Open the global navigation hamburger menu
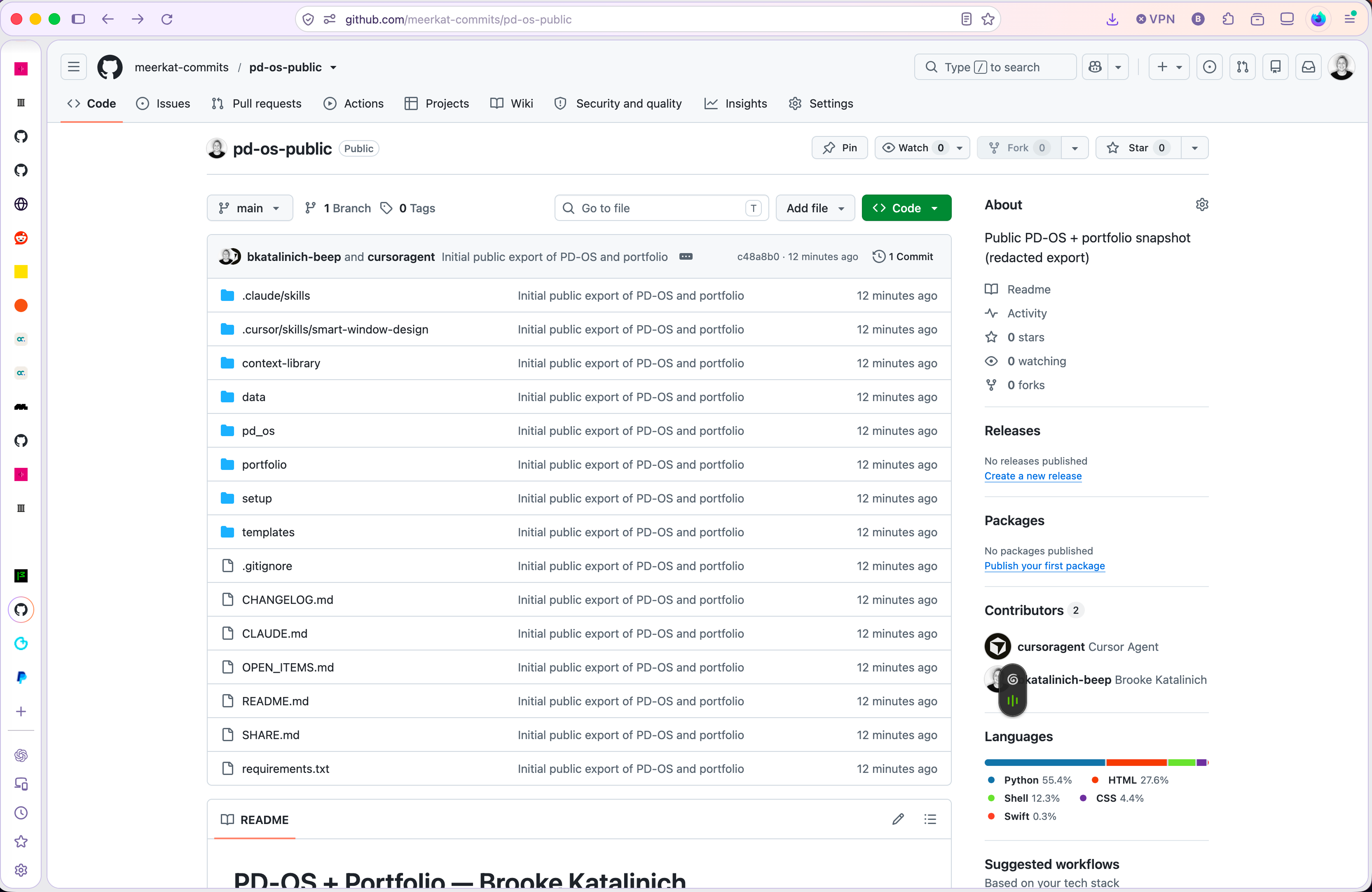The height and width of the screenshot is (892, 1372). click(74, 68)
